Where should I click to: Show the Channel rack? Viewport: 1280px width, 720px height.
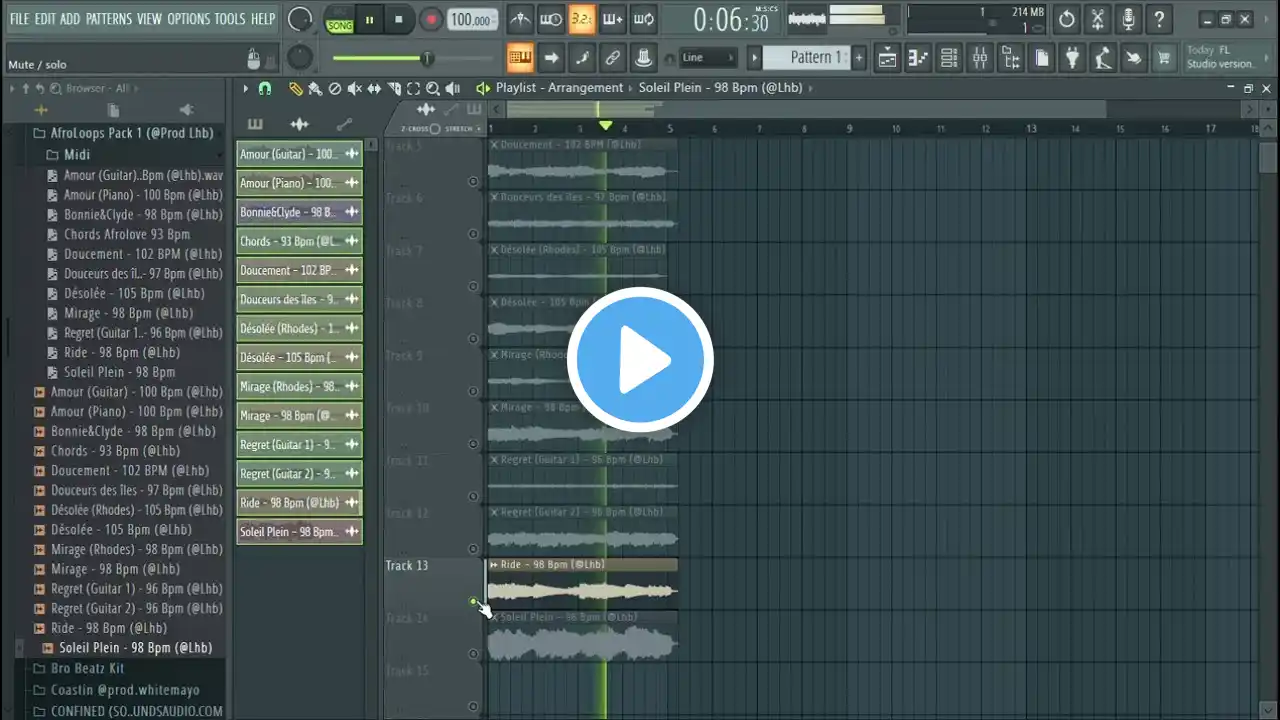pyautogui.click(x=949, y=58)
